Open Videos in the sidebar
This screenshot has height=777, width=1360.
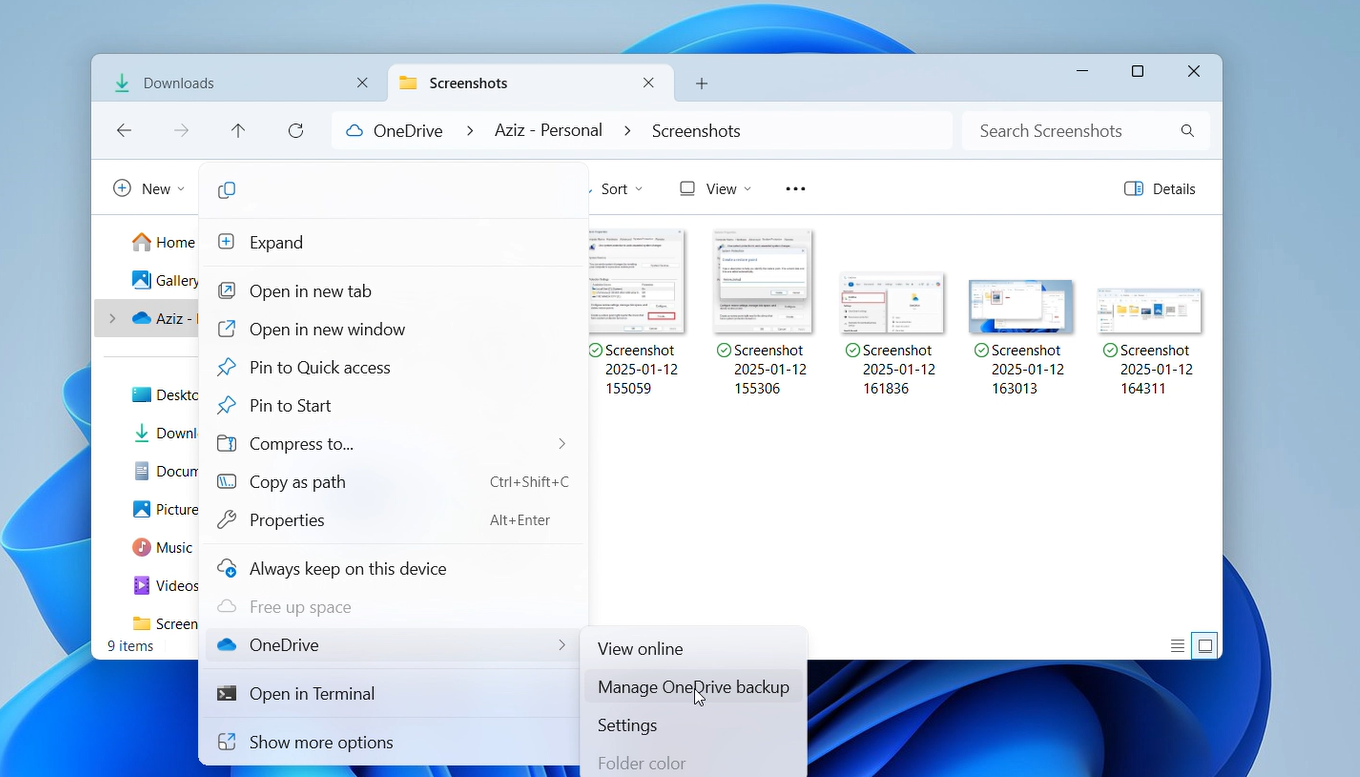tap(165, 585)
